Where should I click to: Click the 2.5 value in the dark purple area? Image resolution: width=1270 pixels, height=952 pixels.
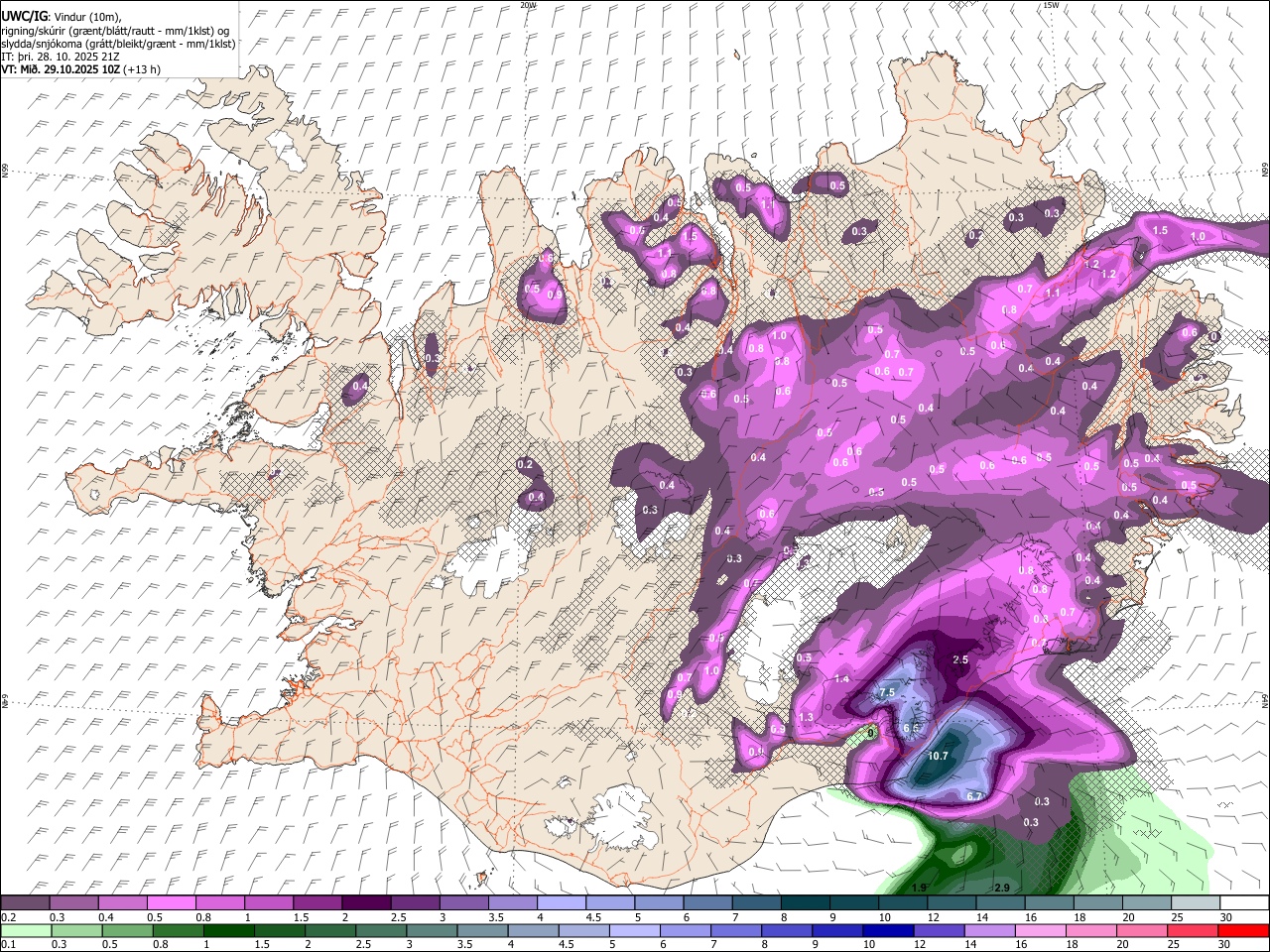point(959,659)
